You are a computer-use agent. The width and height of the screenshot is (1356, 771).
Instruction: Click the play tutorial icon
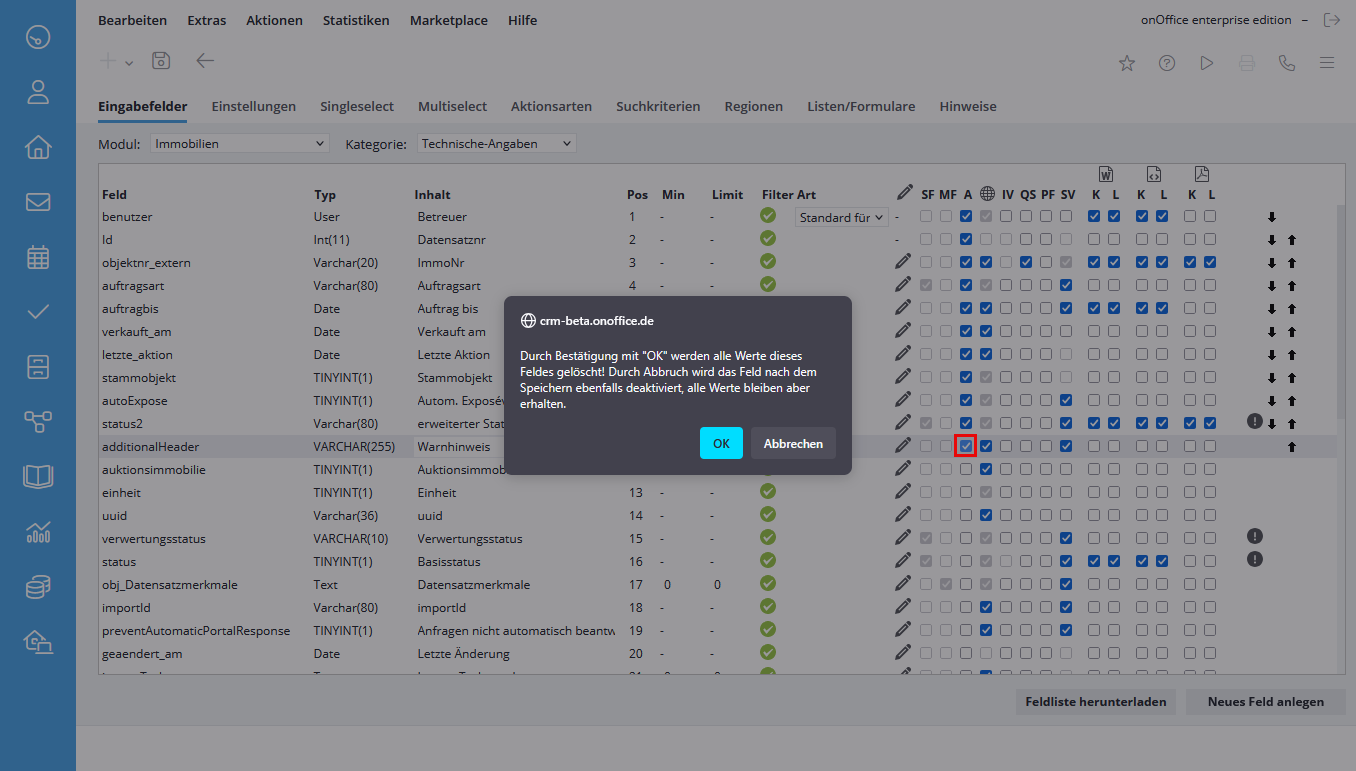coord(1207,63)
